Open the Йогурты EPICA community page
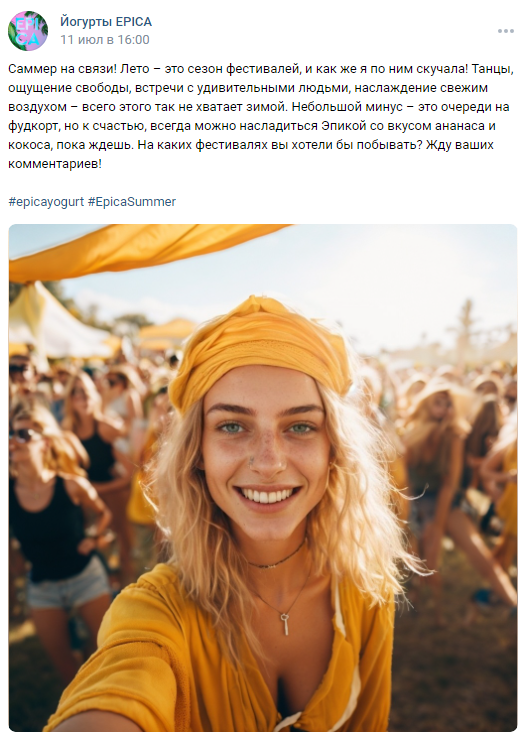This screenshot has height=741, width=529. pos(106,22)
